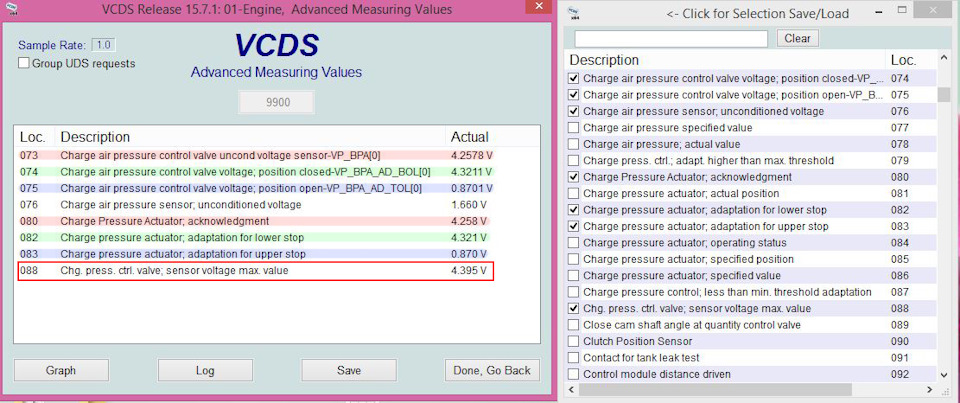The width and height of the screenshot is (960, 403).
Task: Check Charge pressure actuator; actual position
Action: pos(573,194)
